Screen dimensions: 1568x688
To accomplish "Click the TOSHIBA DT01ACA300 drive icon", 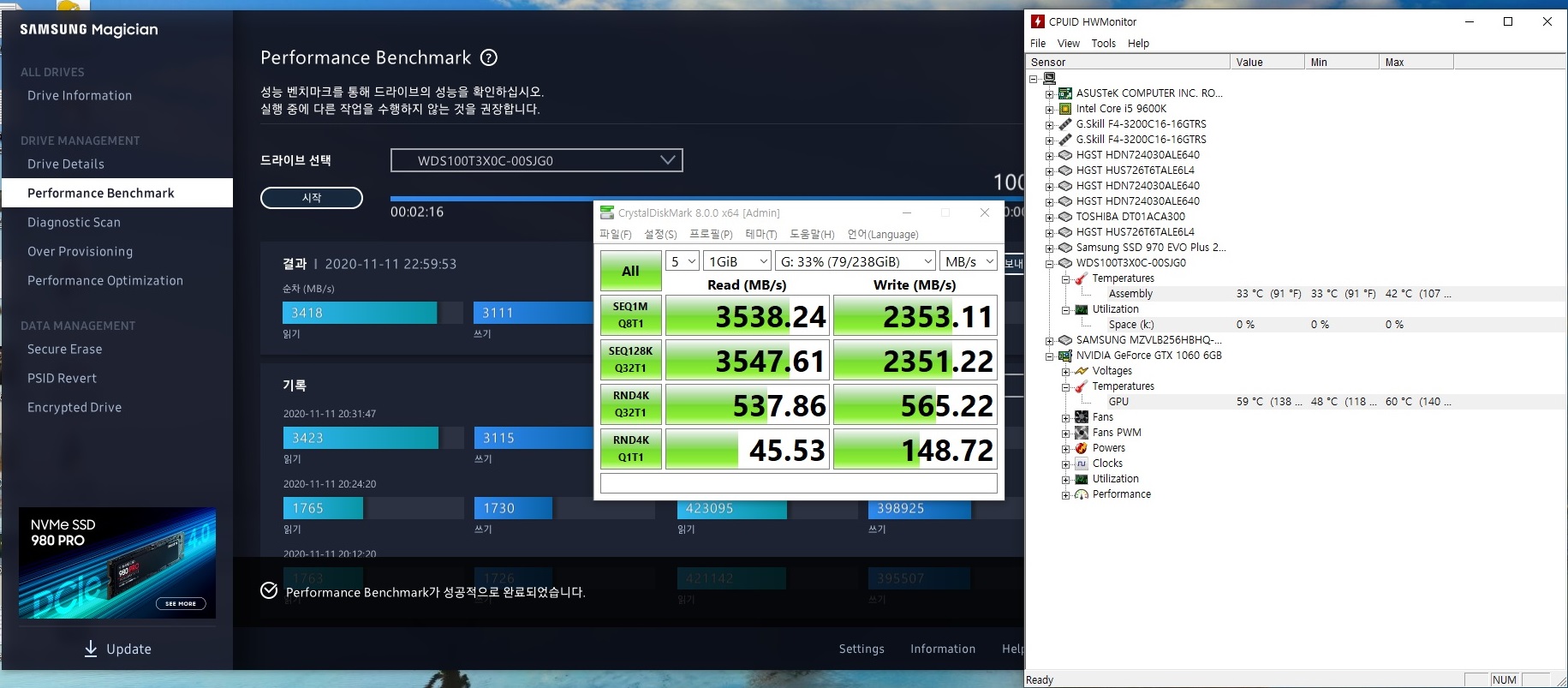I will [x=1065, y=217].
